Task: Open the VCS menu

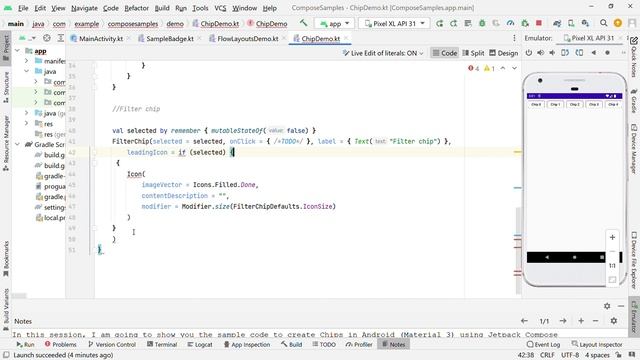Action: (220, 8)
